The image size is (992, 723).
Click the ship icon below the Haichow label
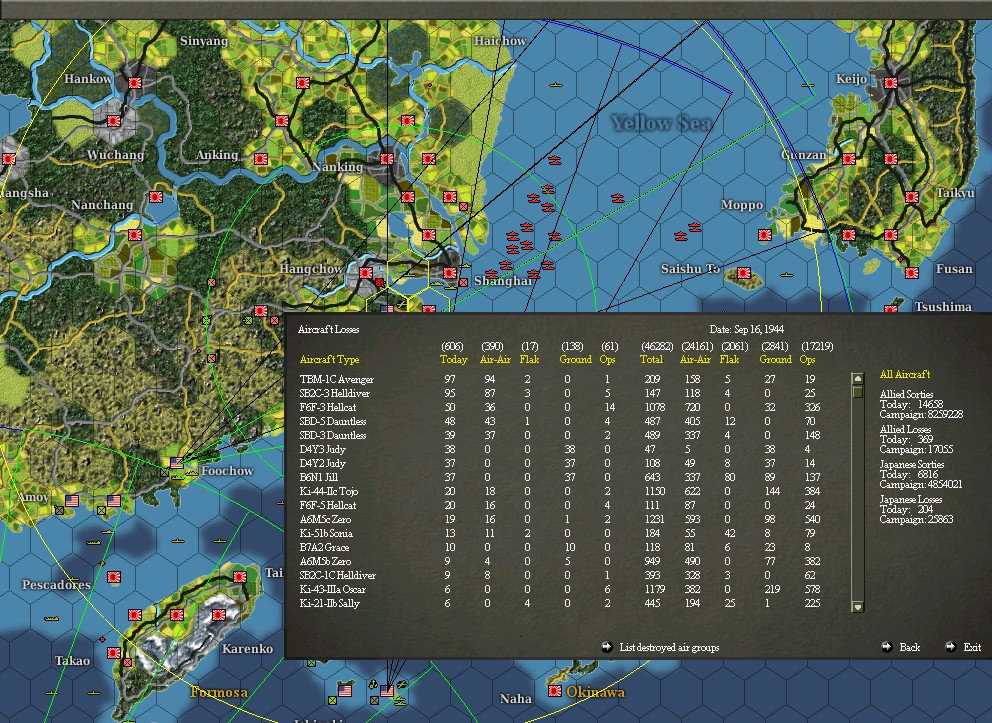pos(555,84)
